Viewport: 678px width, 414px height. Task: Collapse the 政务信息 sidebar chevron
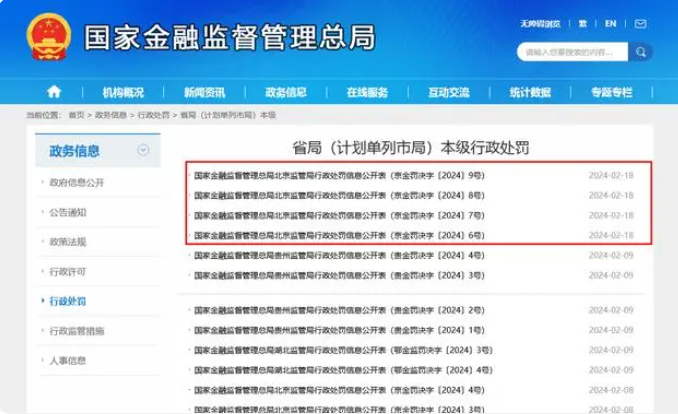click(144, 150)
